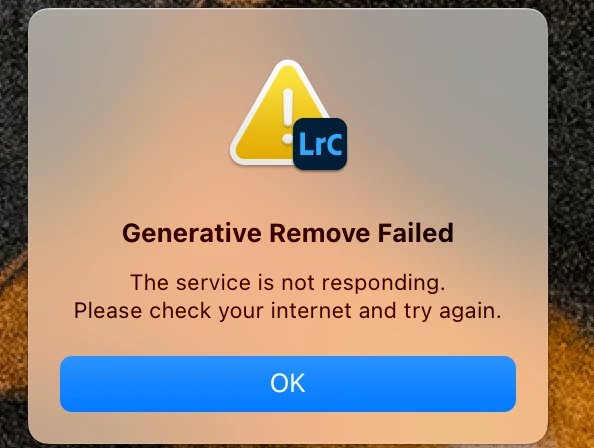Click the orange photo area at the bottom-left outside the dialog
Viewport: 594px width, 448px height.
(13, 341)
